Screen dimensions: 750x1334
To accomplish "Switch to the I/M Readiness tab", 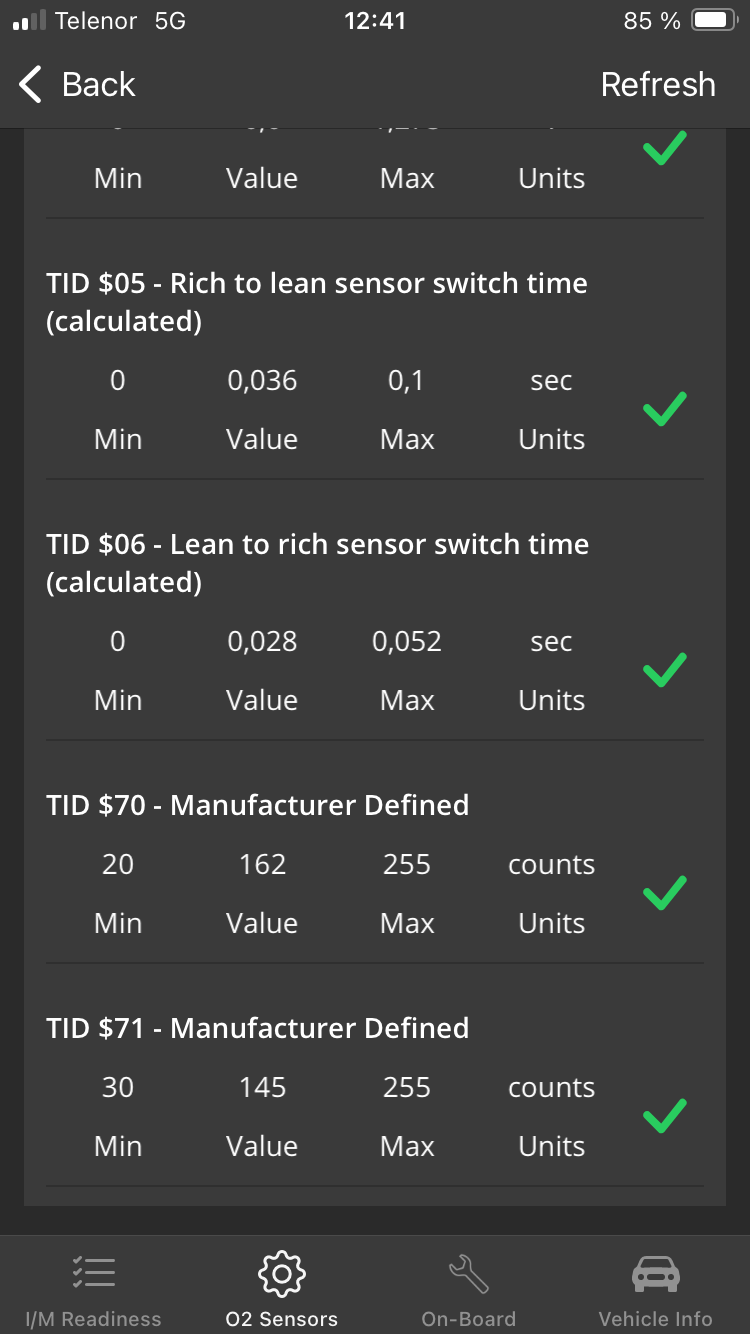I will [93, 1319].
